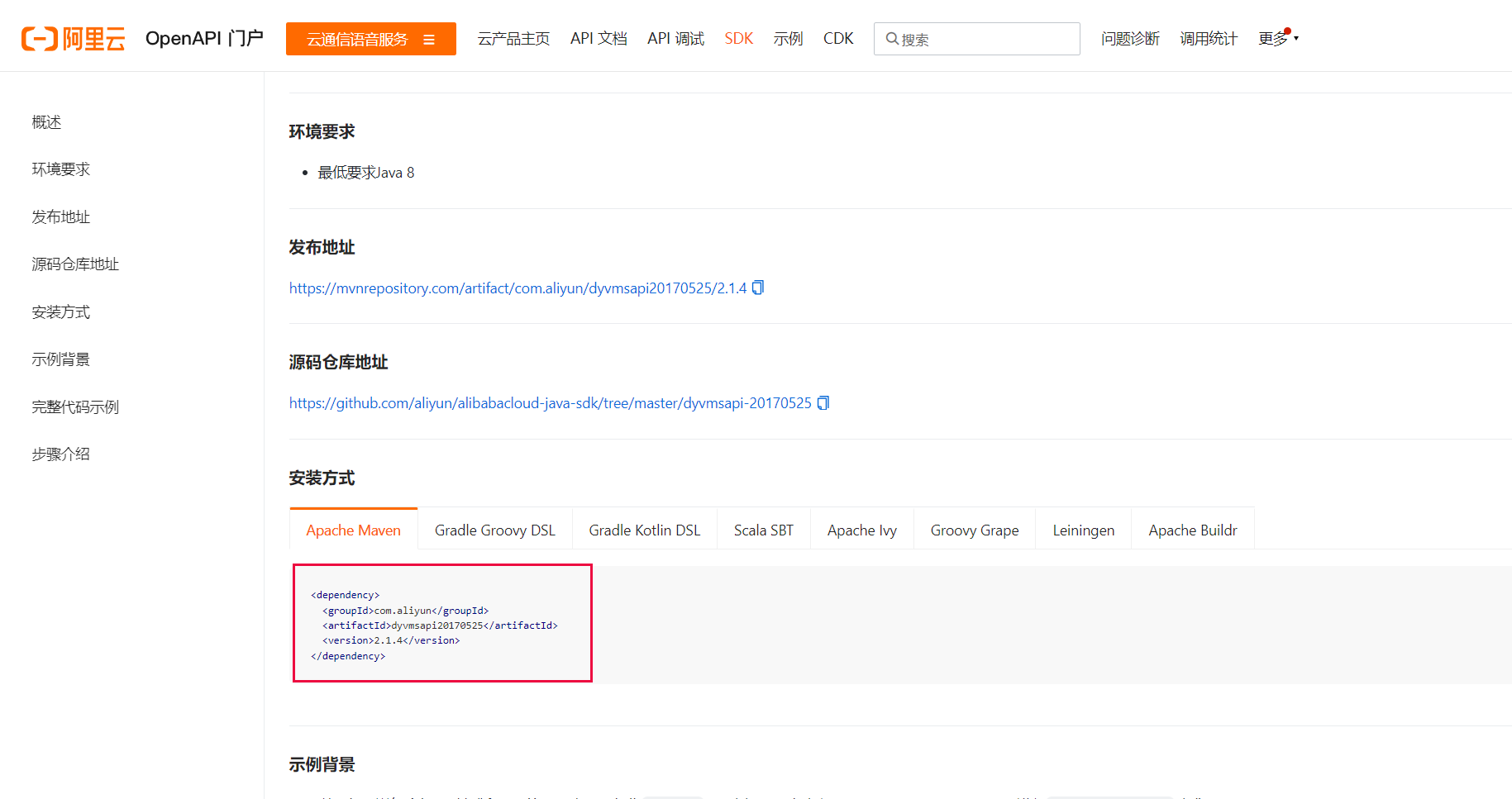
Task: Switch to Gradle Groovy DSL tab
Action: [x=495, y=530]
